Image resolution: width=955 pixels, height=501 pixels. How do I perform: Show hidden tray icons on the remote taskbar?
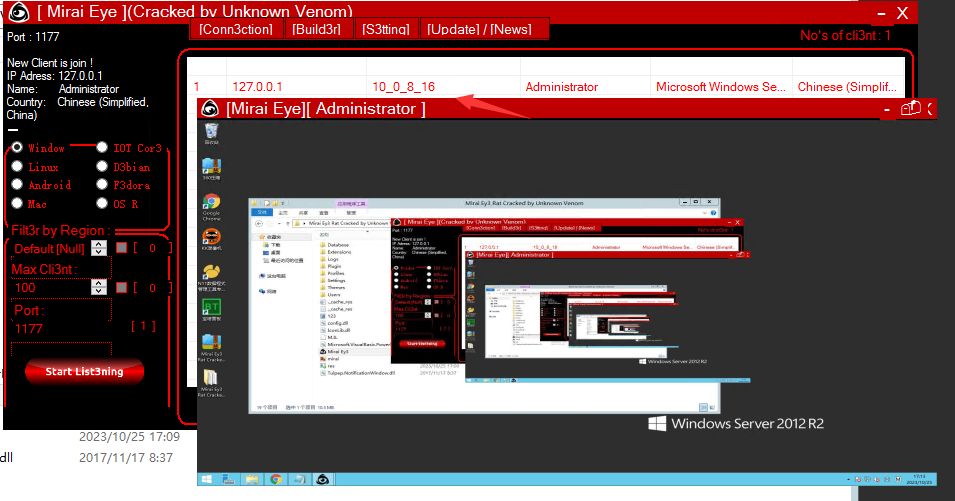coord(848,480)
